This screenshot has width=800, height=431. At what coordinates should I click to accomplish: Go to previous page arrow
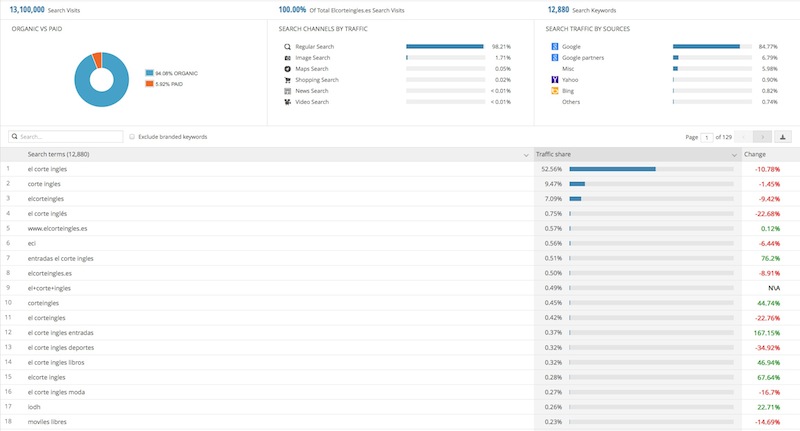(x=743, y=137)
